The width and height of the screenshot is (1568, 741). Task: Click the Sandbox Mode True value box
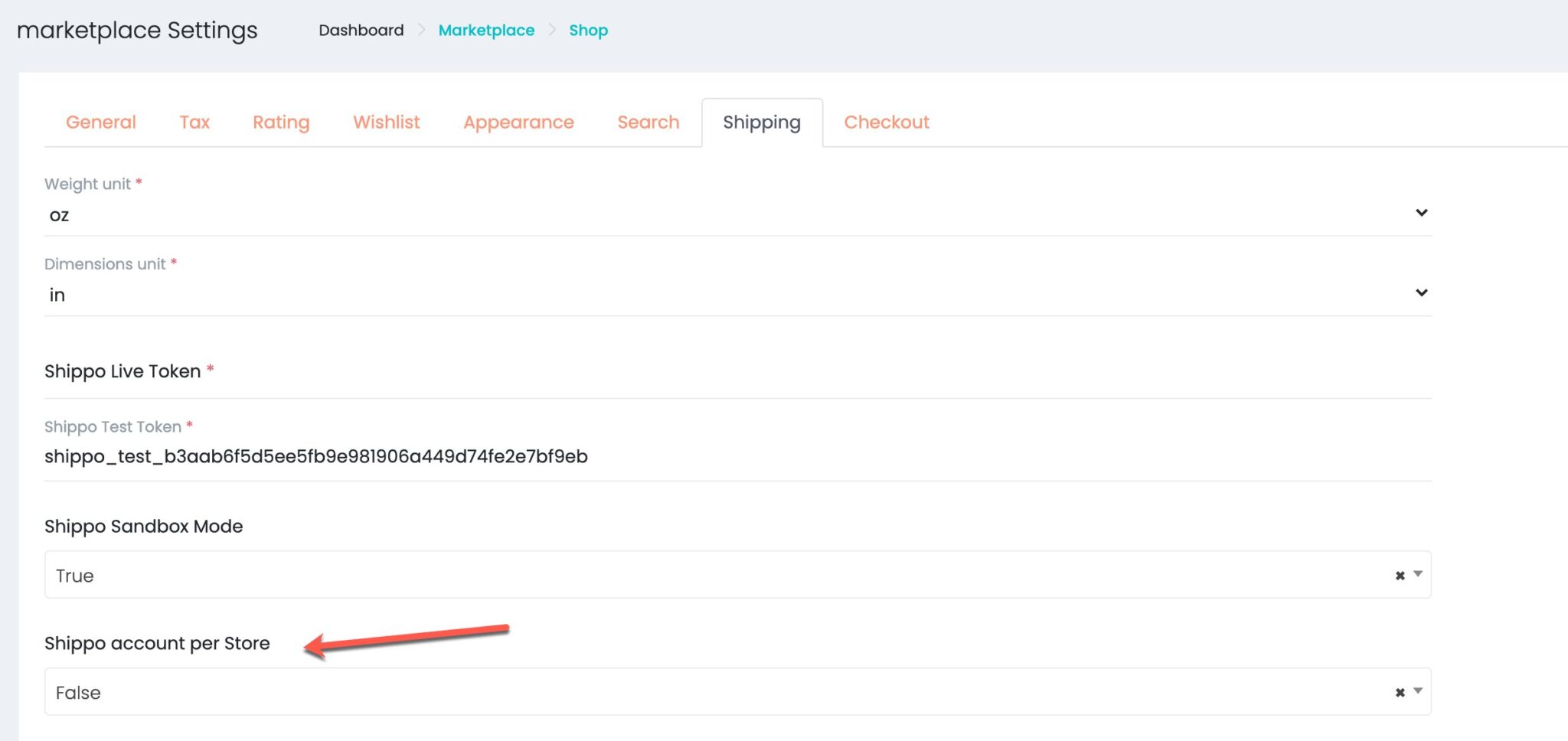[x=689, y=576]
